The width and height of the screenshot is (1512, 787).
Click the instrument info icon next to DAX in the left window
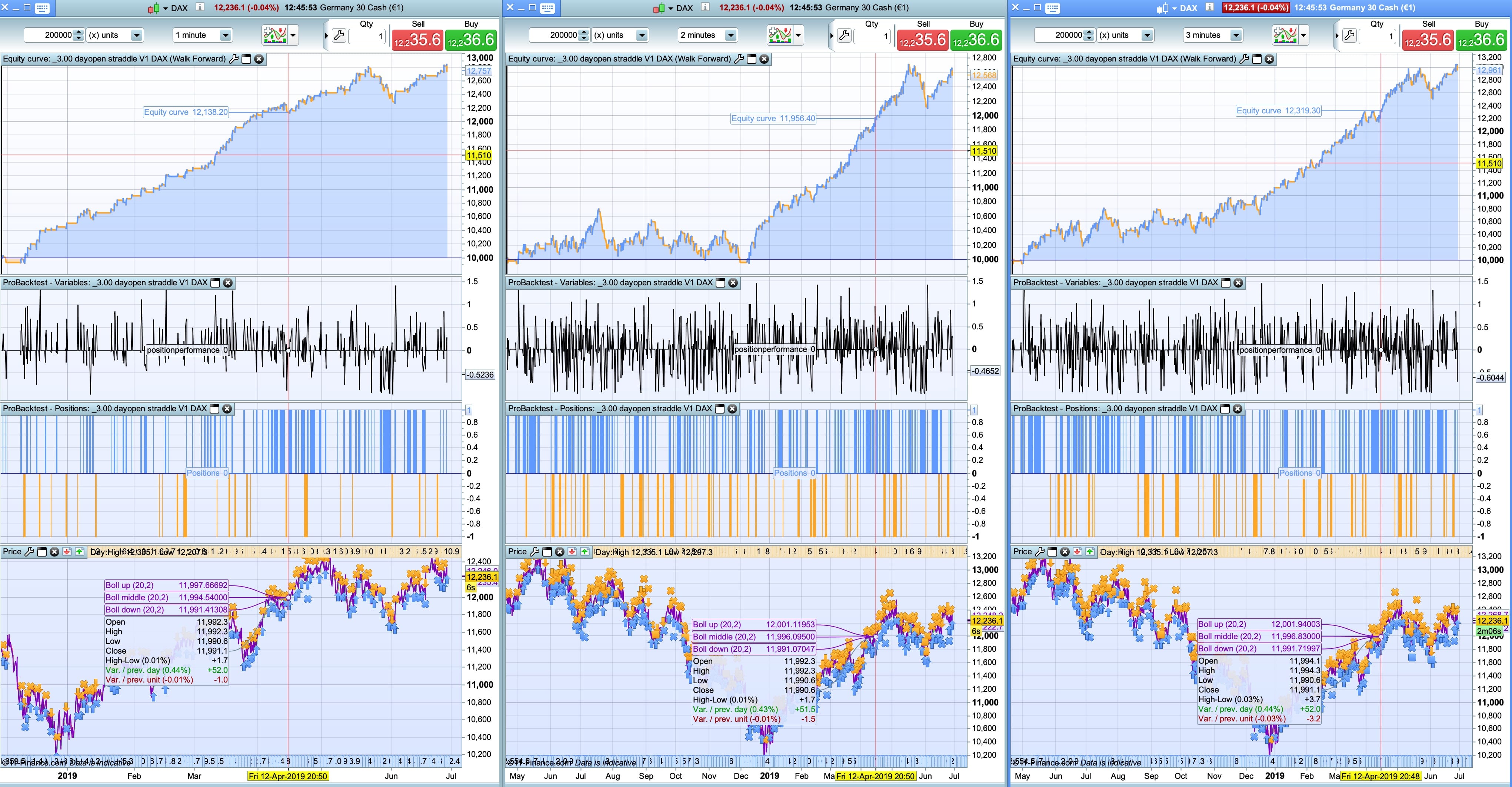pos(200,8)
